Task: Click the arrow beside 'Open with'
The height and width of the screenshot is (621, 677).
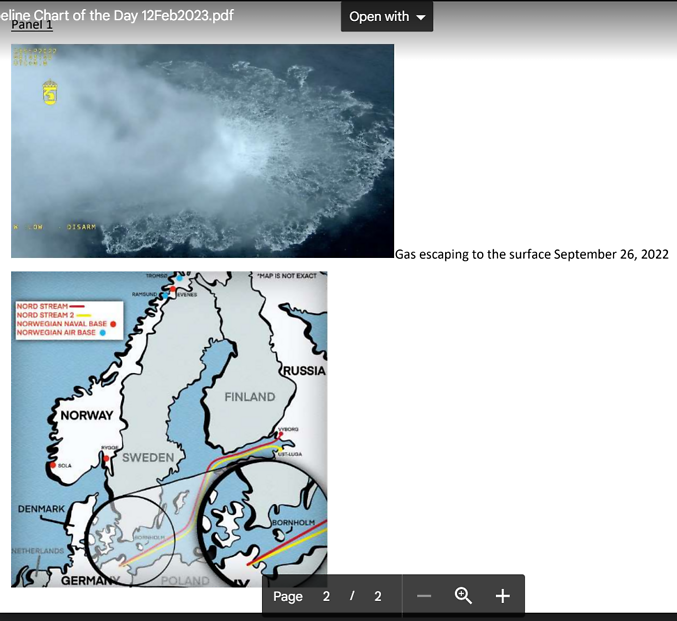Action: click(x=420, y=18)
